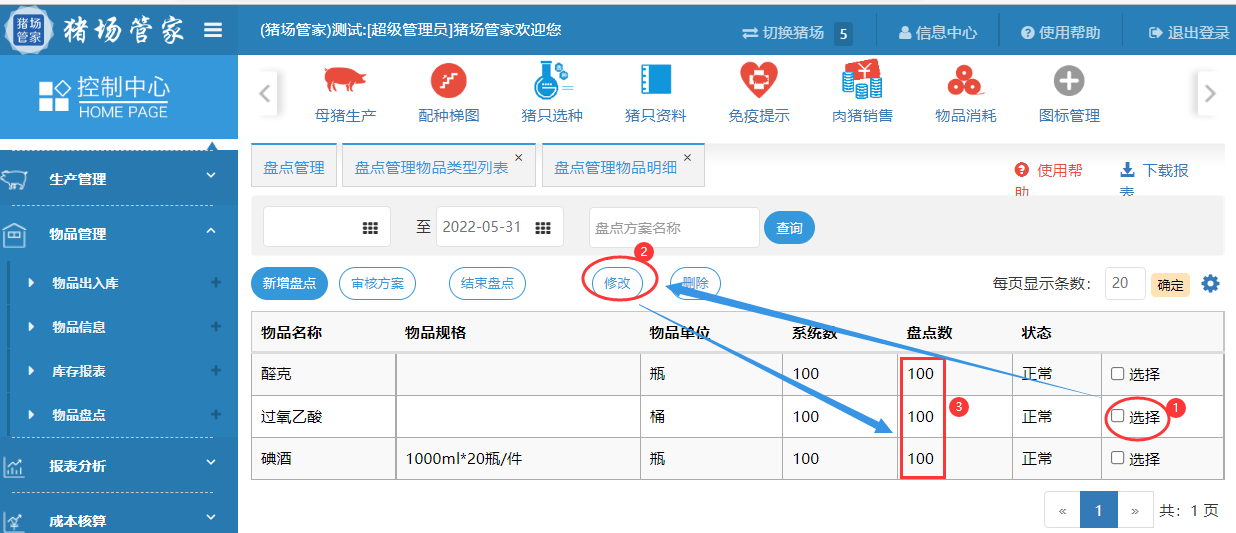1236x533 pixels.
Task: Click the 控制中心 home page logo
Action: click(104, 96)
